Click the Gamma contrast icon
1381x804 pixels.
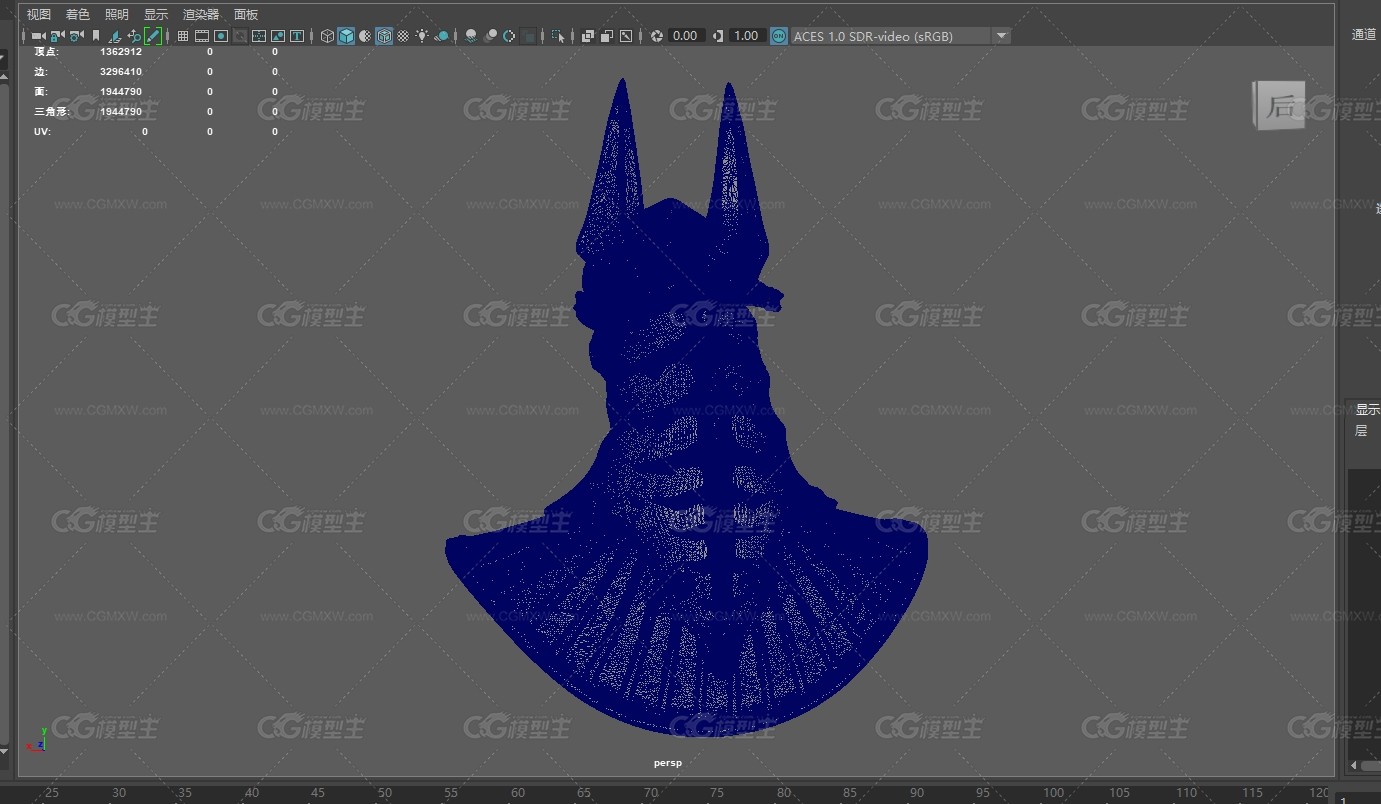coord(718,36)
